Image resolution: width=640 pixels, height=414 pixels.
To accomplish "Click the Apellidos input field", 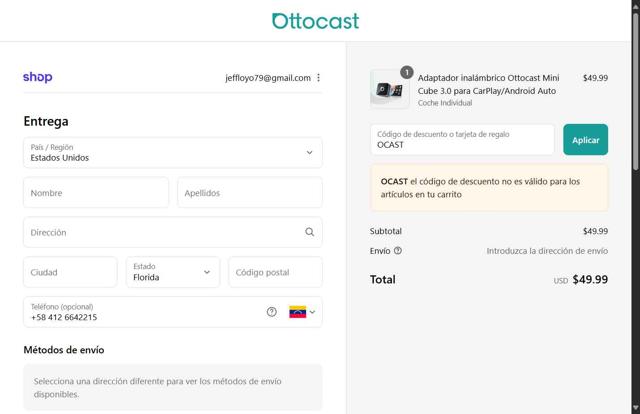I will click(x=250, y=192).
